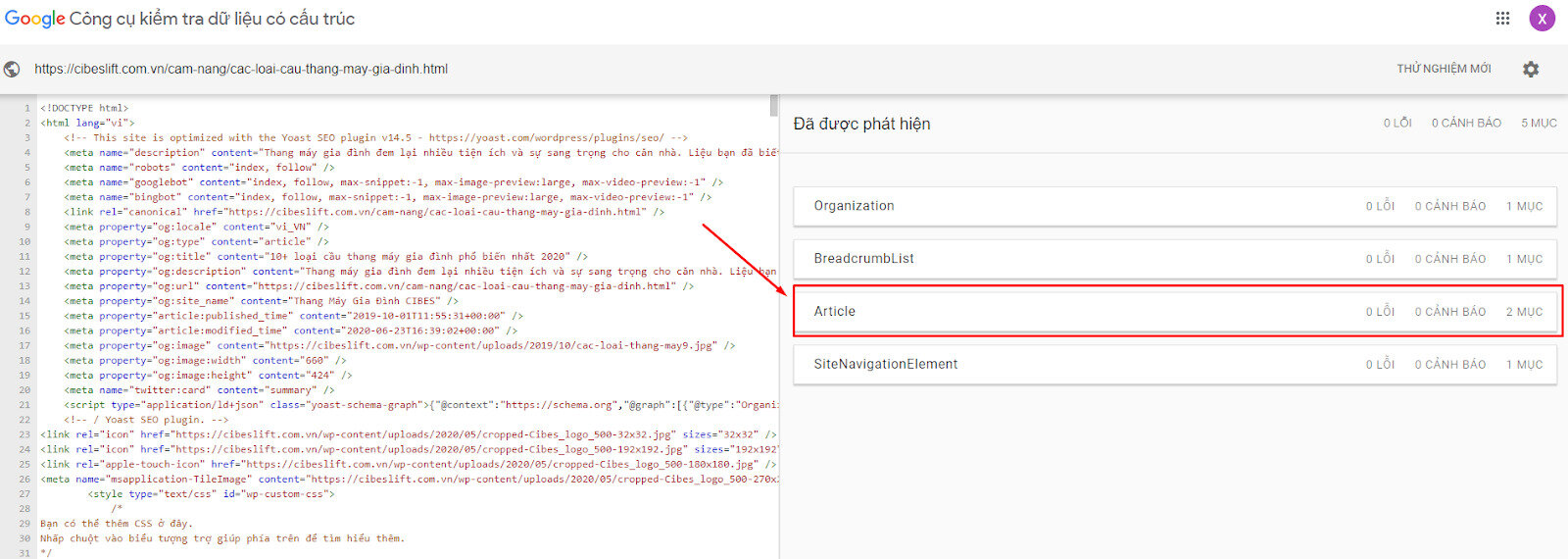The image size is (1568, 559).
Task: Click '0 LỖI' in SiteNavigationElement row
Action: (1380, 364)
